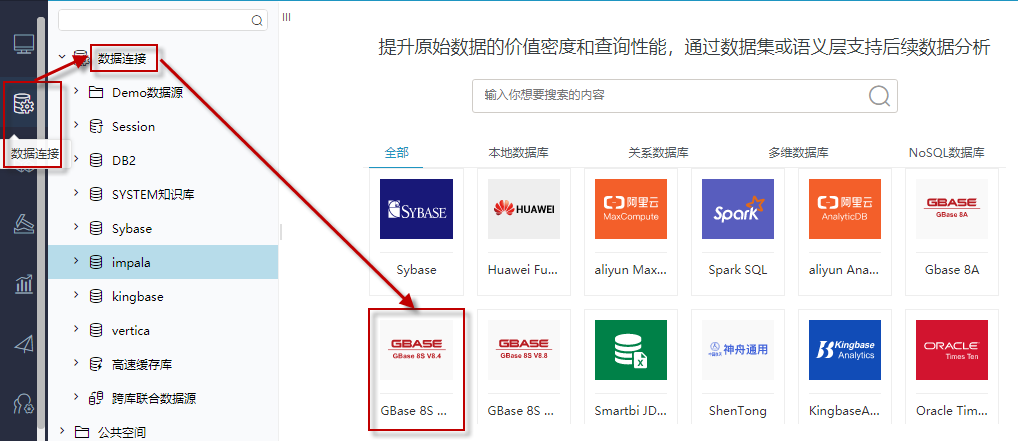Switch to the NoSQL数据库 tab
Image resolution: width=1018 pixels, height=441 pixels.
pyautogui.click(x=947, y=153)
